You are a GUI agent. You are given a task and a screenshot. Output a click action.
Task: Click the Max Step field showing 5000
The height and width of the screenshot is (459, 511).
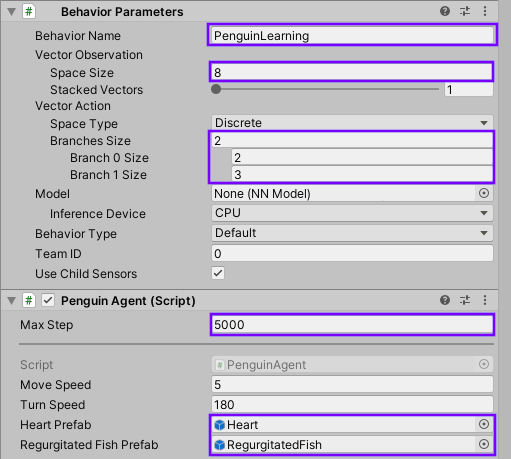tap(352, 325)
